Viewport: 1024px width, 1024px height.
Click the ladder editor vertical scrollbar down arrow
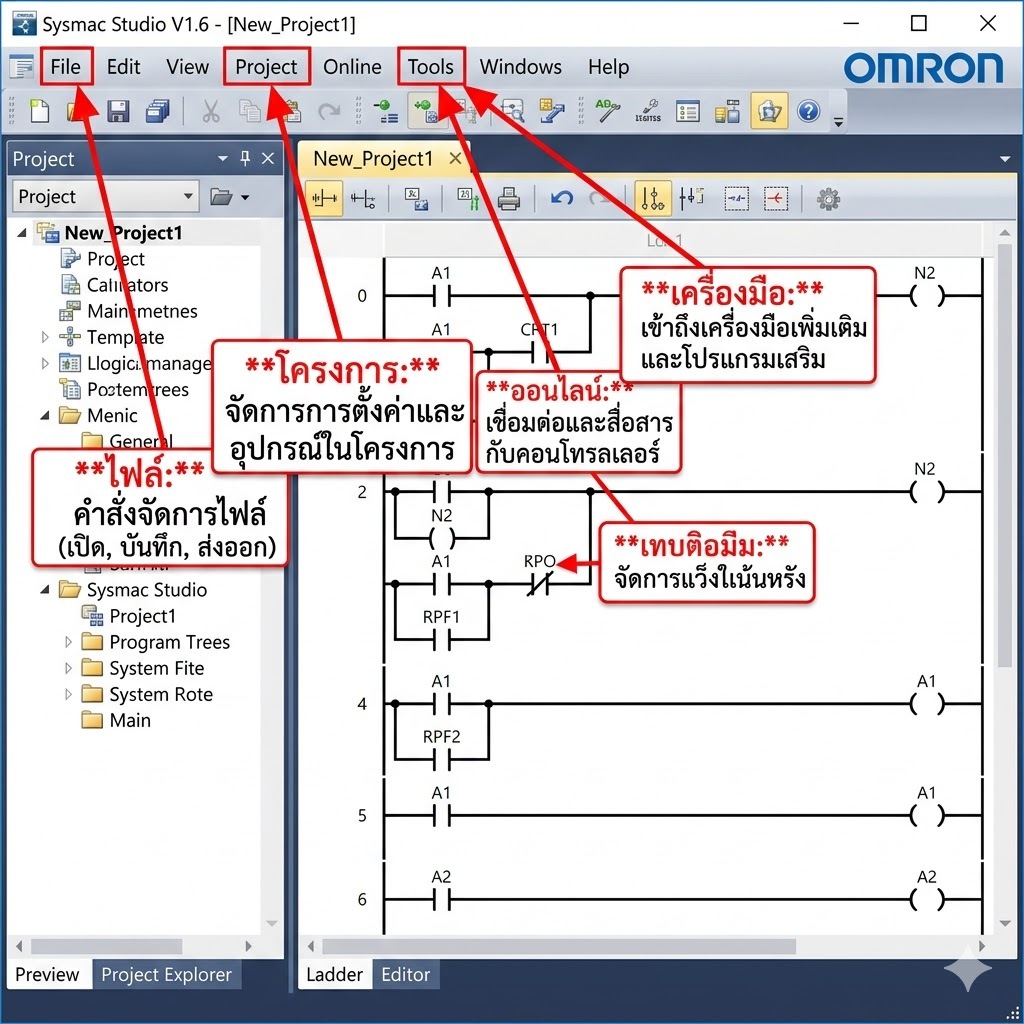pyautogui.click(x=1005, y=923)
